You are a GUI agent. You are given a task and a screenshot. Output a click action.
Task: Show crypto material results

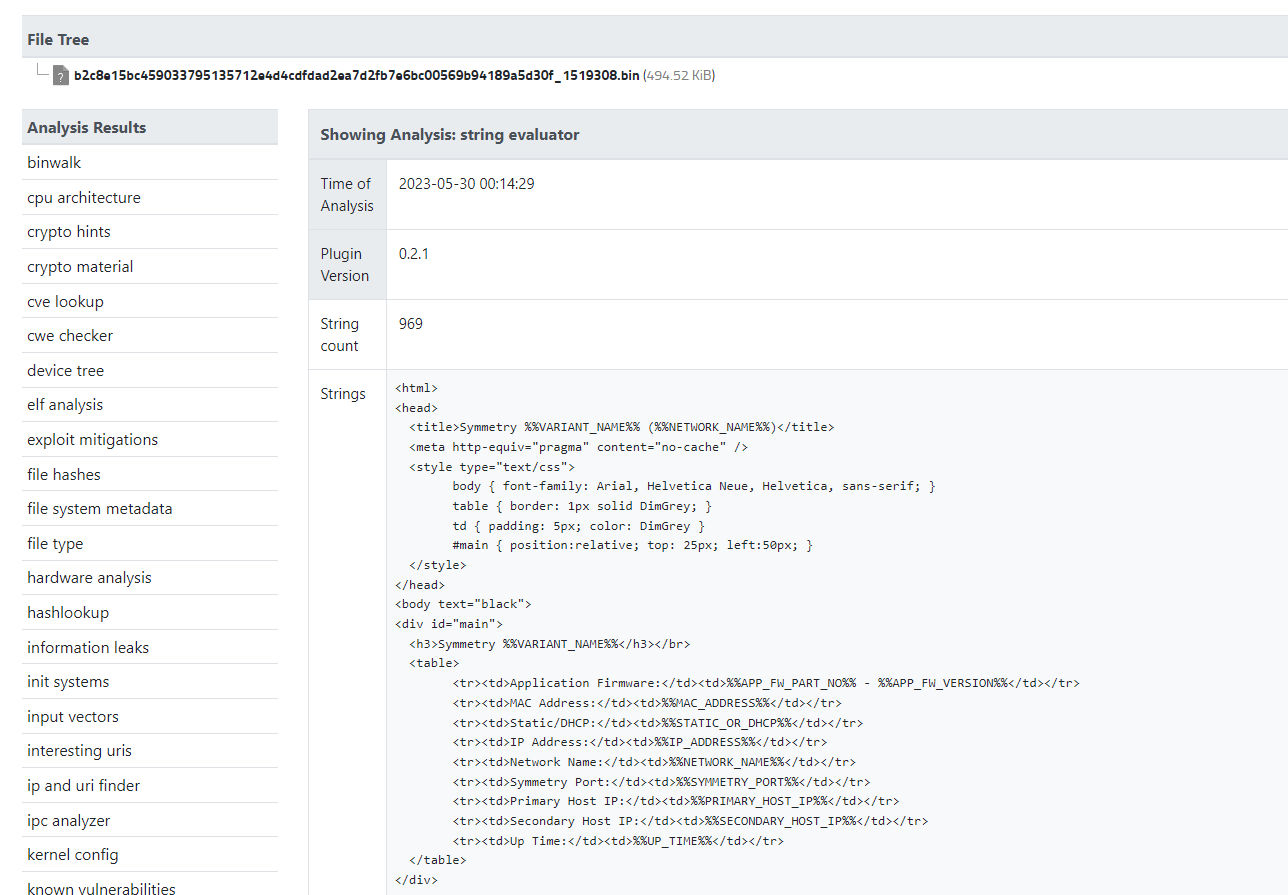tap(80, 266)
